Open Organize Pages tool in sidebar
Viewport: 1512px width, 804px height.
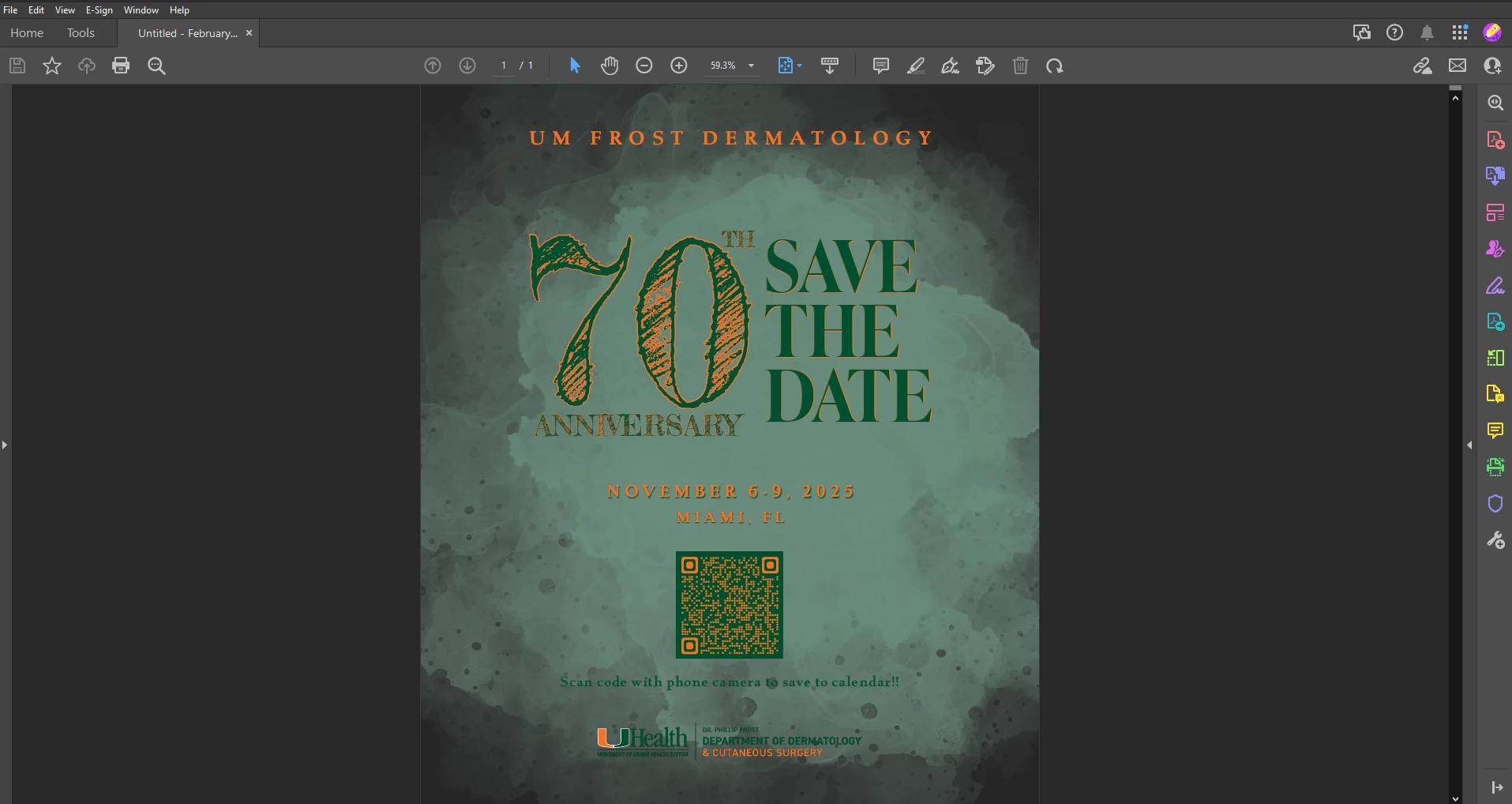click(1495, 212)
